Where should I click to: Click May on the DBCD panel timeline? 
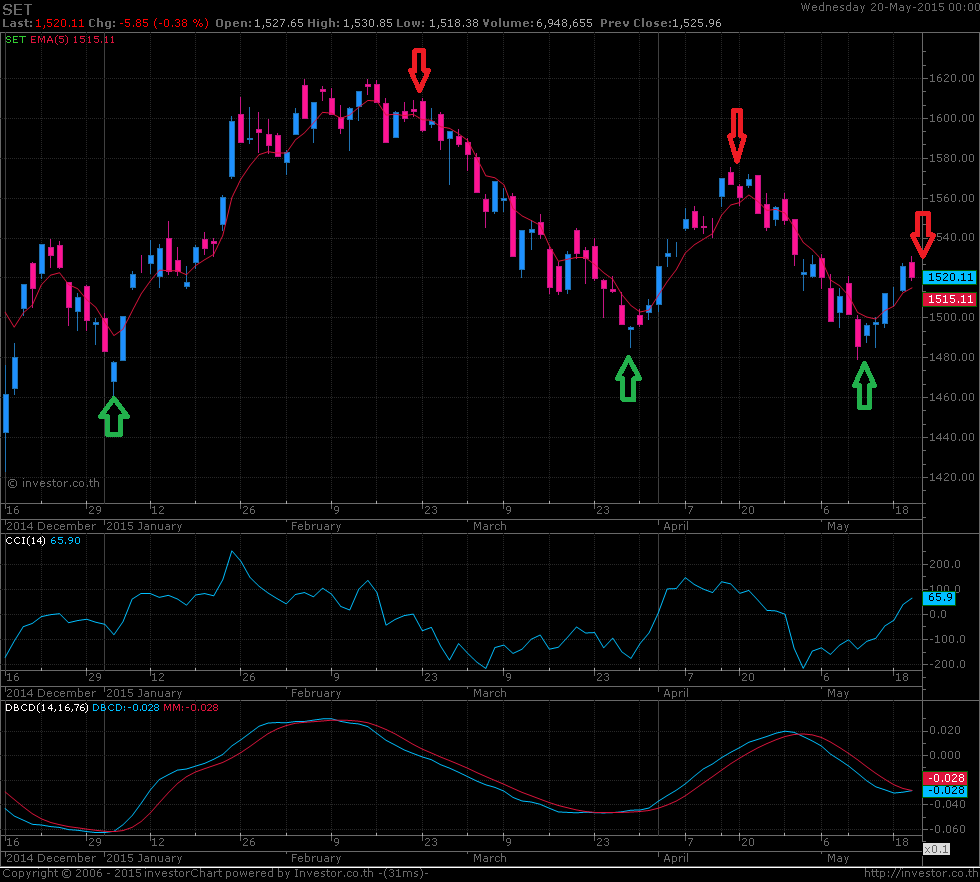pyautogui.click(x=838, y=858)
